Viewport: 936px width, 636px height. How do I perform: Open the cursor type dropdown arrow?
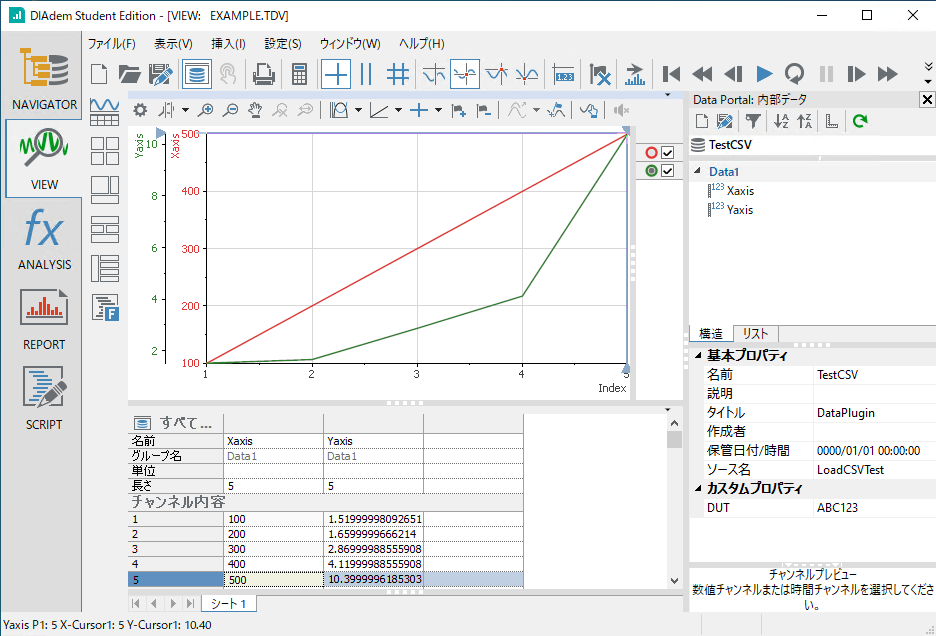tap(185, 110)
